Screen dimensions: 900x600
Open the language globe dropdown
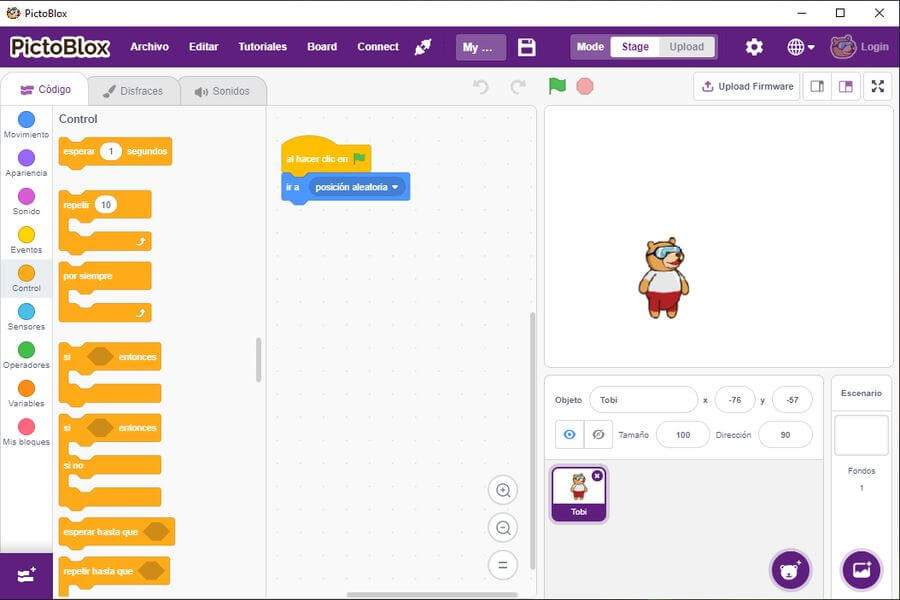click(800, 47)
